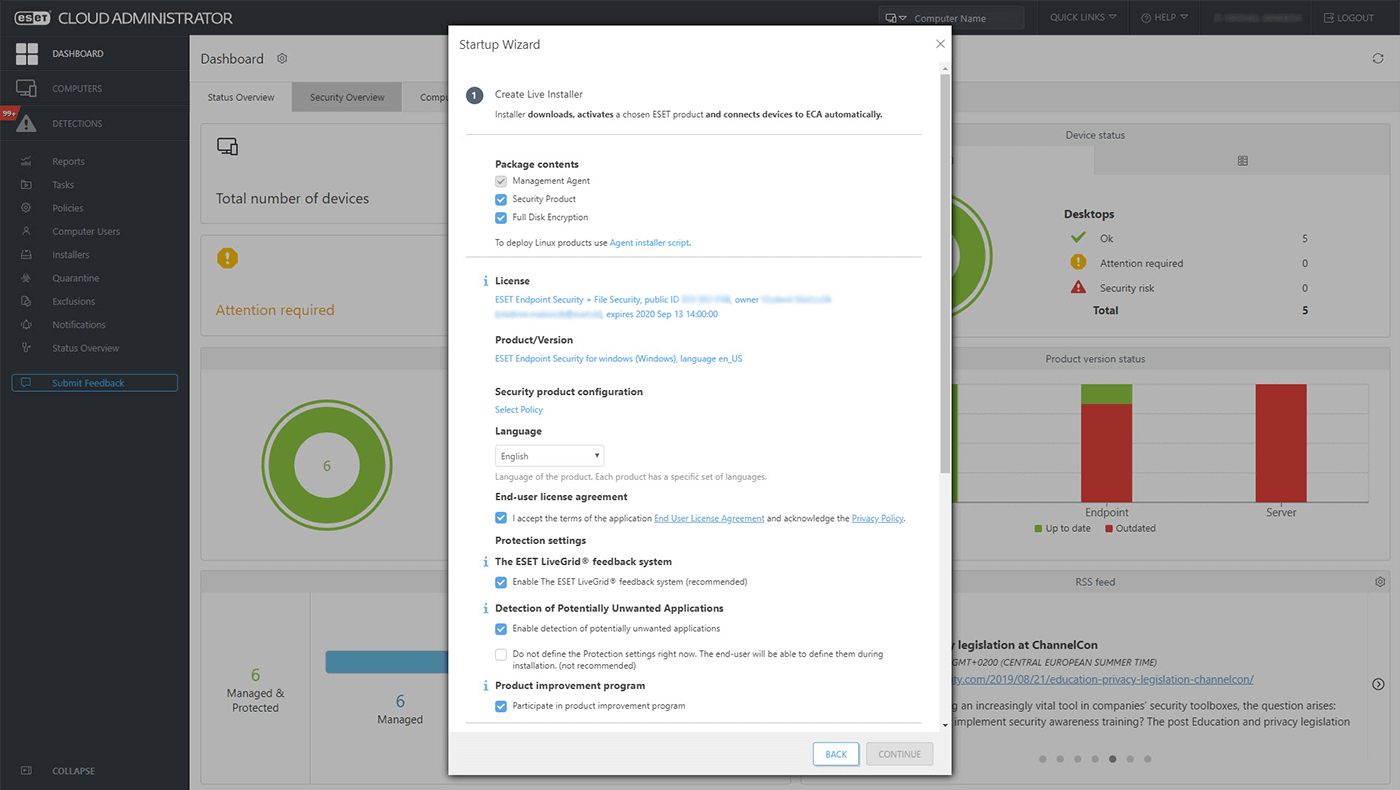Click the Potentially Unwanted Applications info icon
The image size is (1400, 790).
(486, 608)
